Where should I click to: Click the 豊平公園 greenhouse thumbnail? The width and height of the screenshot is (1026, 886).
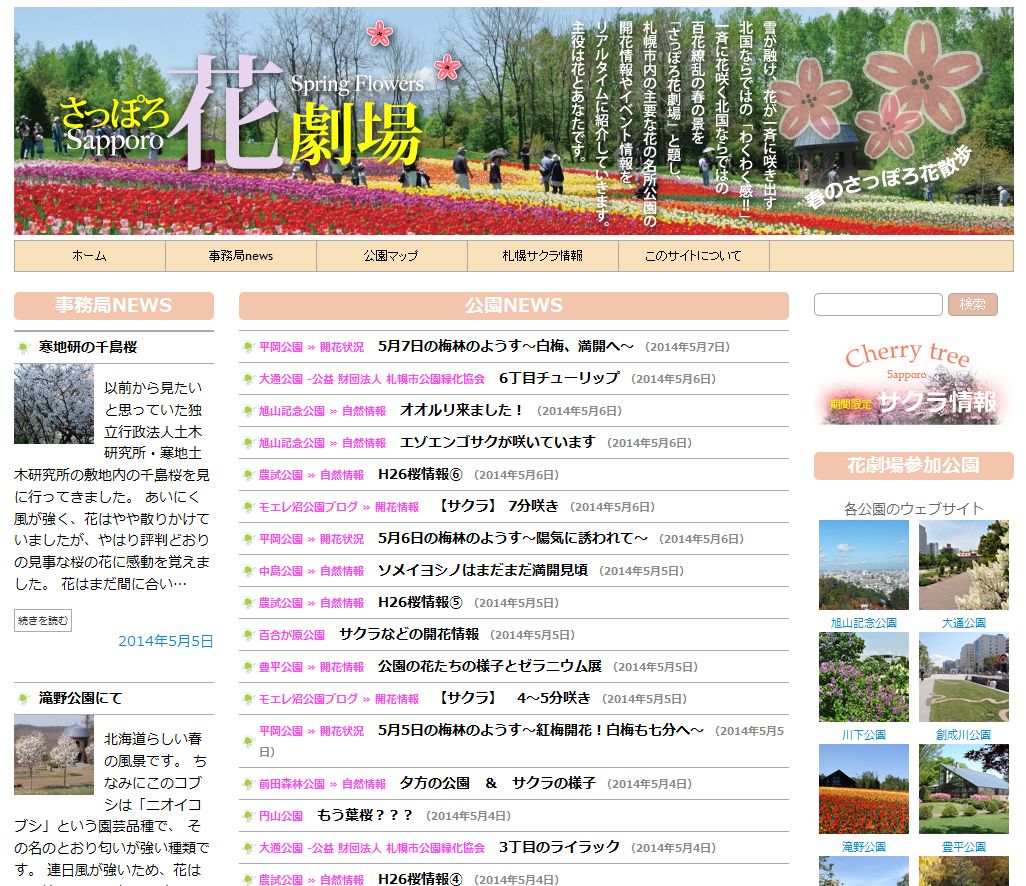click(x=963, y=789)
